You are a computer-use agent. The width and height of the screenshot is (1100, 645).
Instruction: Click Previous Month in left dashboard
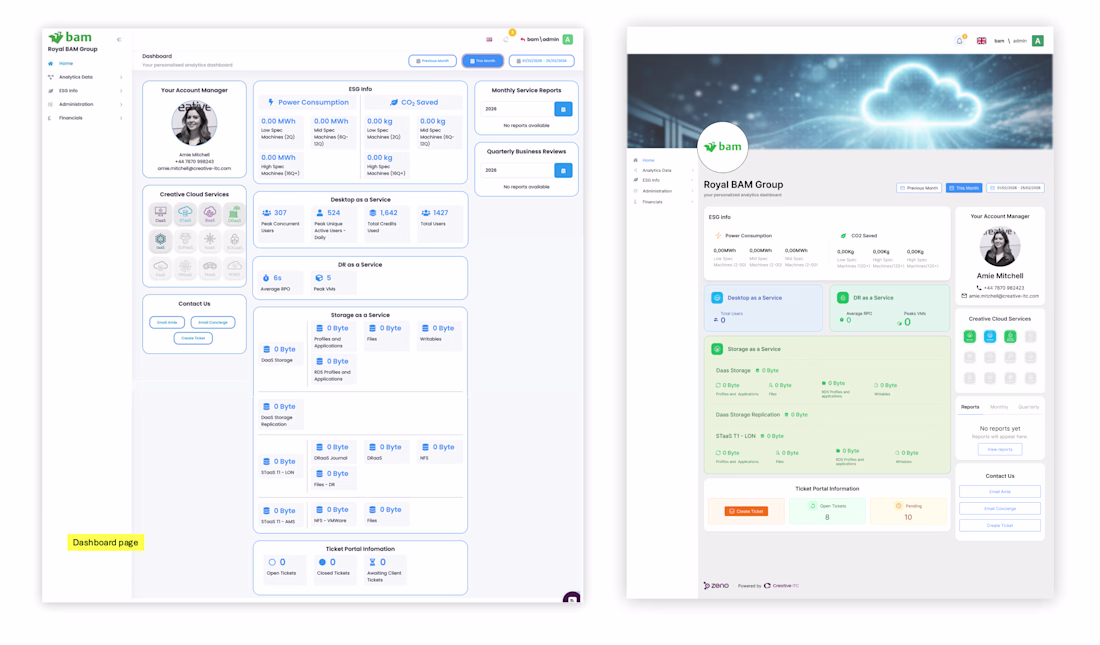coord(432,61)
